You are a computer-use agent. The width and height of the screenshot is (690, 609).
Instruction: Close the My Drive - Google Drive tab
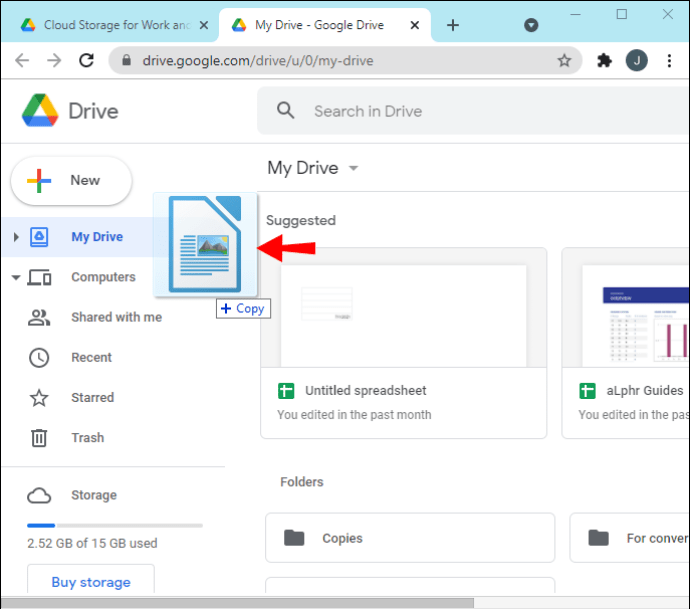coord(415,25)
